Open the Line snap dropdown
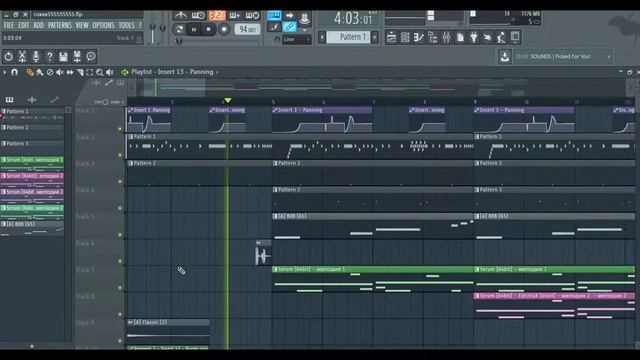Screen dimensions: 640x360 point(297,40)
